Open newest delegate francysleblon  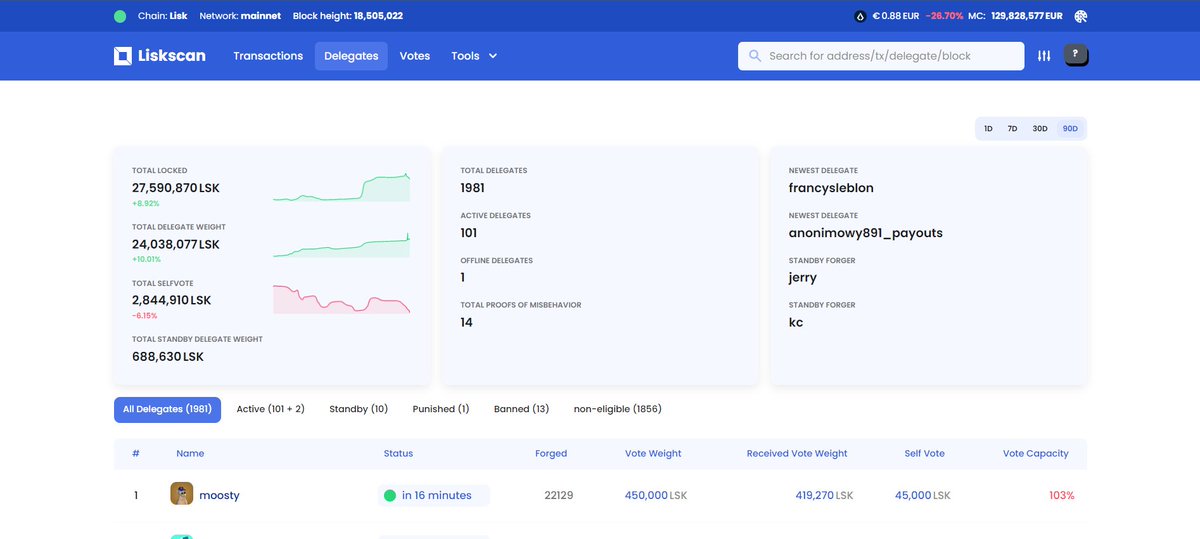[x=831, y=188]
